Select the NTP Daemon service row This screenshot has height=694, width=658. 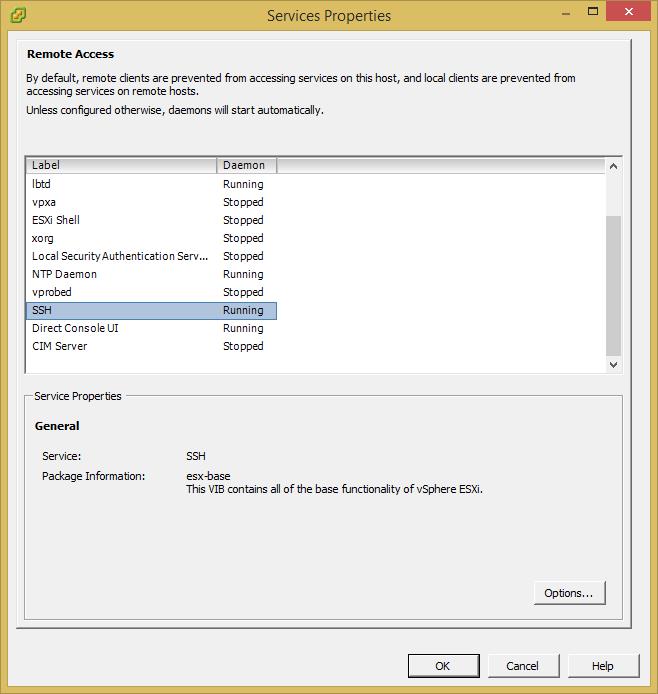(x=151, y=274)
